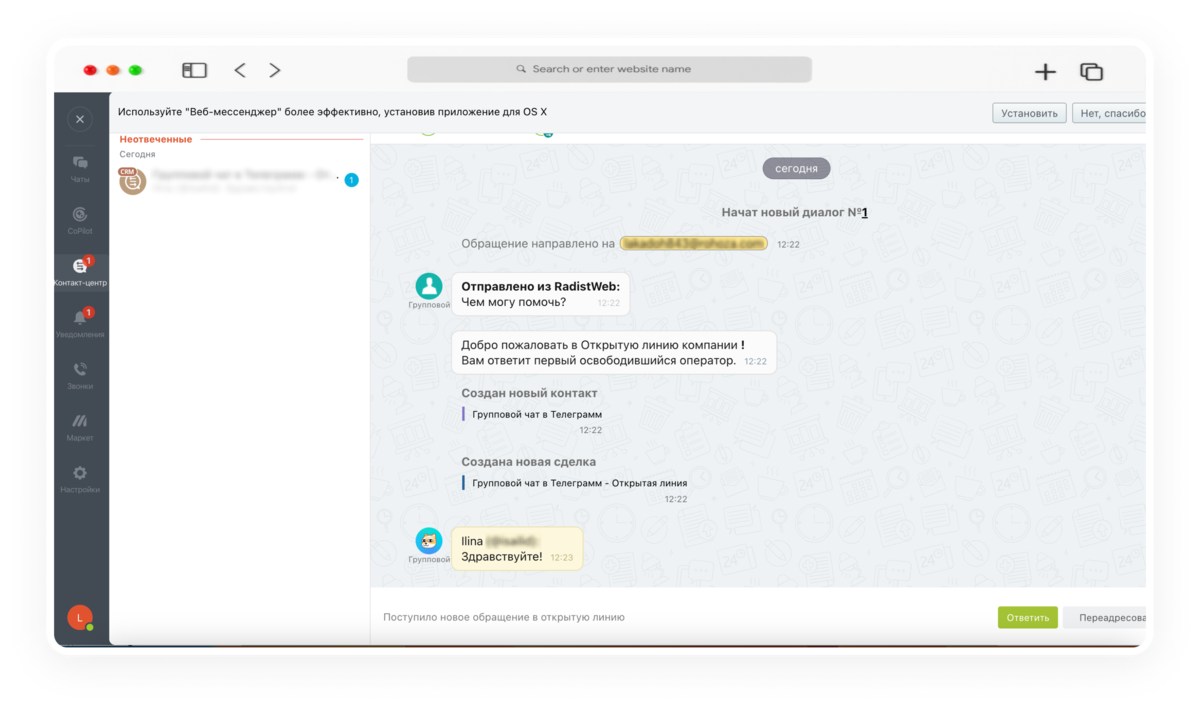Show tab overview icon in browser

click(1091, 71)
